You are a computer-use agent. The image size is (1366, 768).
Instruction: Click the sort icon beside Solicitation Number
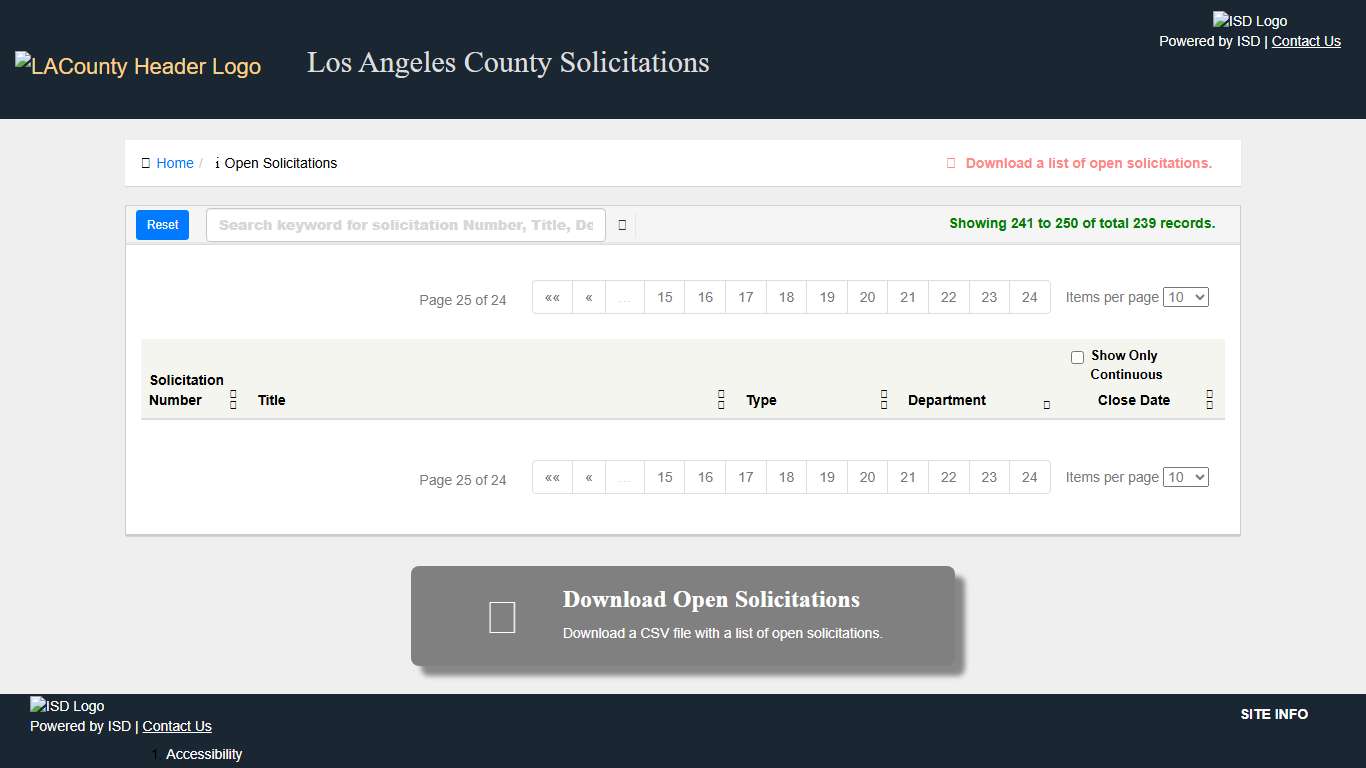pos(232,398)
